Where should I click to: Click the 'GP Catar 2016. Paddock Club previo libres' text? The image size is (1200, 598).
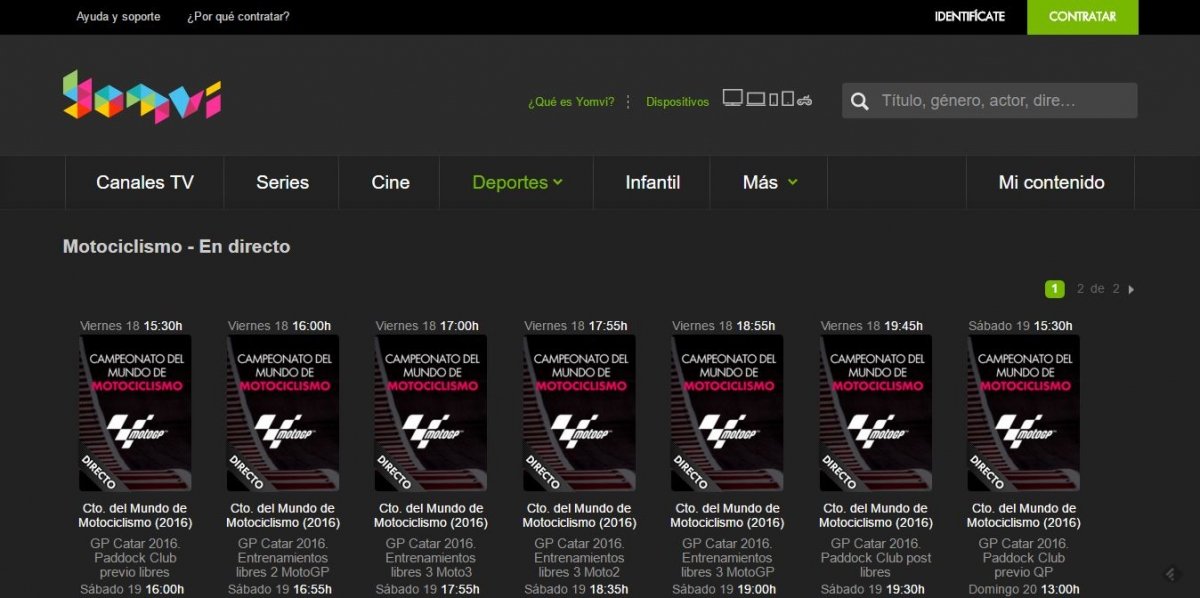coord(135,558)
